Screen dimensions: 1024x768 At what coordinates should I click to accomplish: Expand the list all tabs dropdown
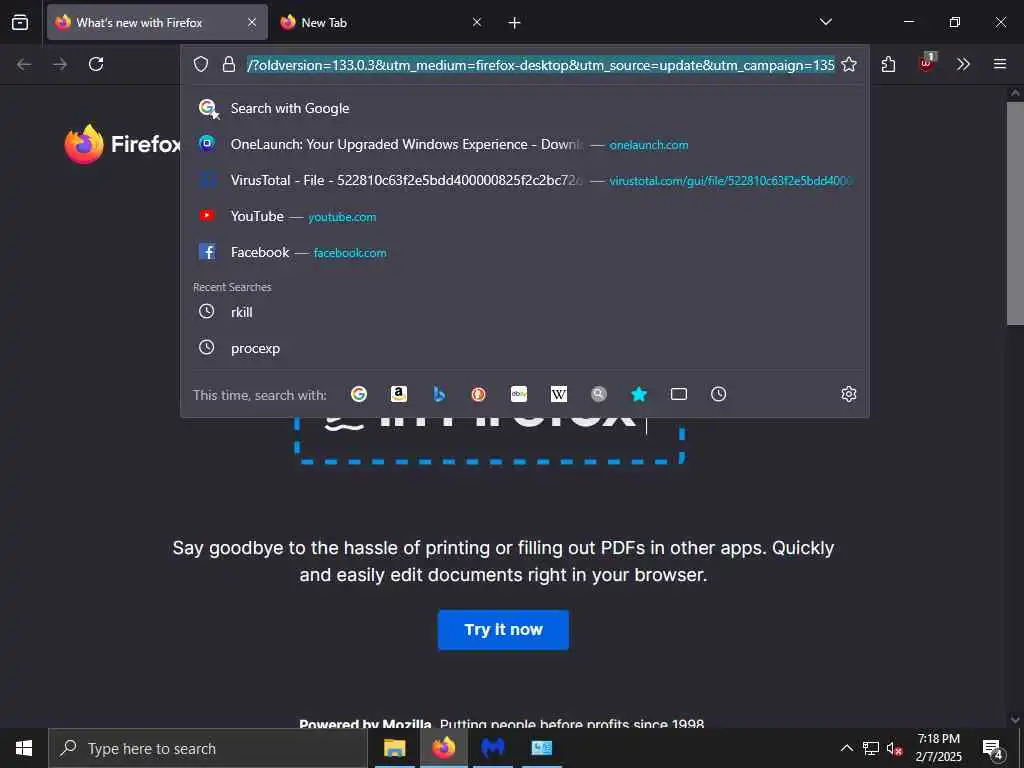pos(825,22)
